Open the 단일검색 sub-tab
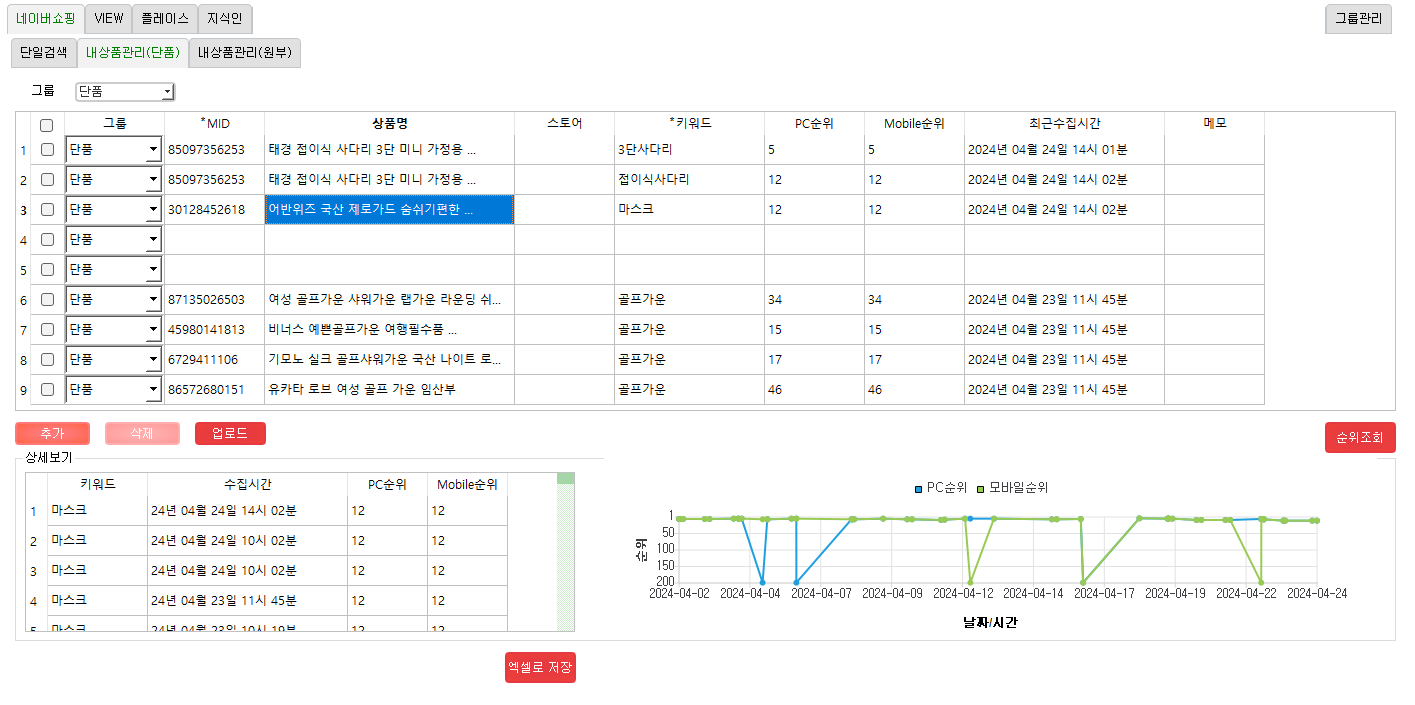Image resolution: width=1415 pixels, height=705 pixels. [x=43, y=53]
